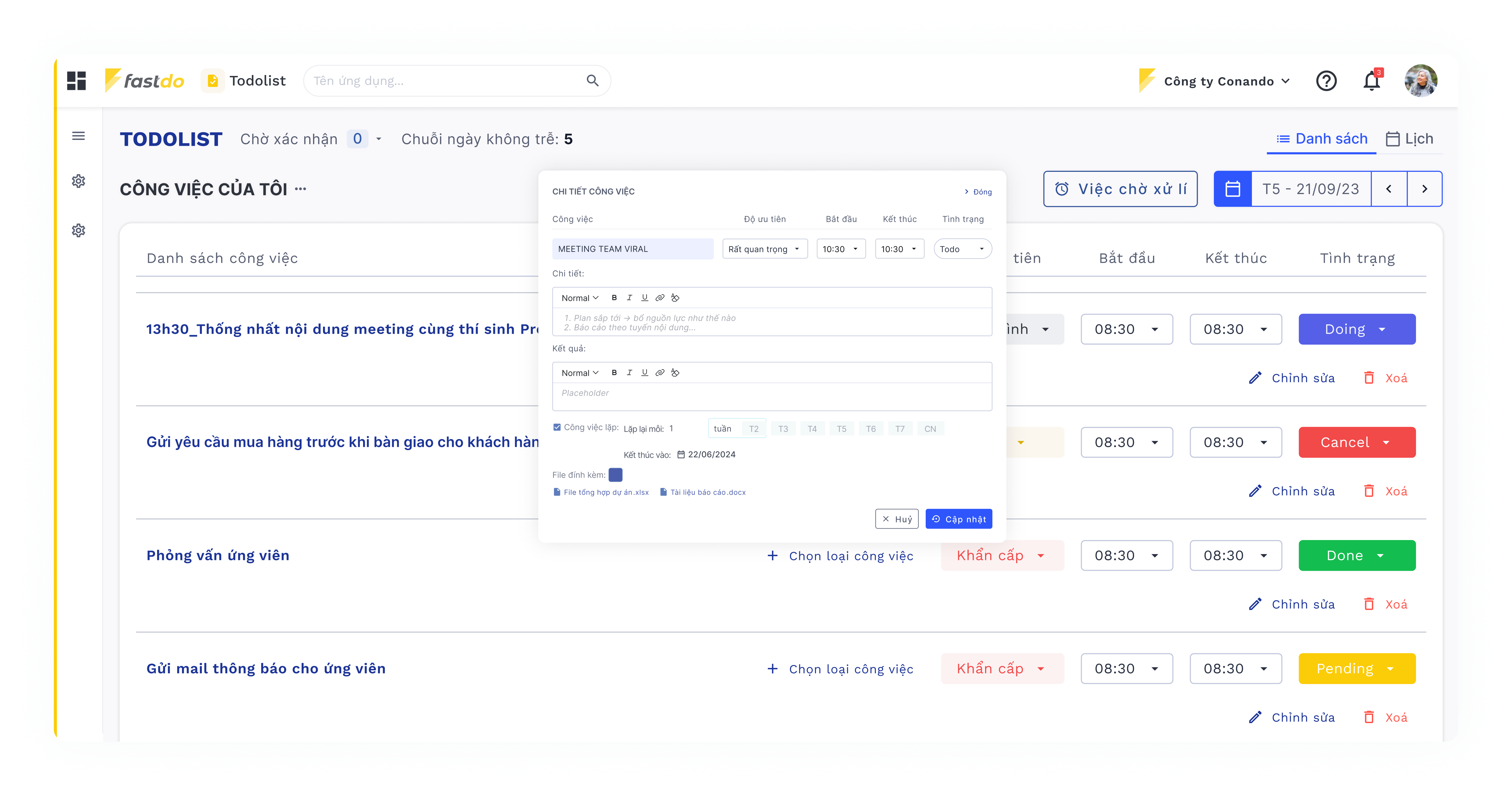Click Huỷ button
Screen dimensions: 1512x795
(897, 519)
